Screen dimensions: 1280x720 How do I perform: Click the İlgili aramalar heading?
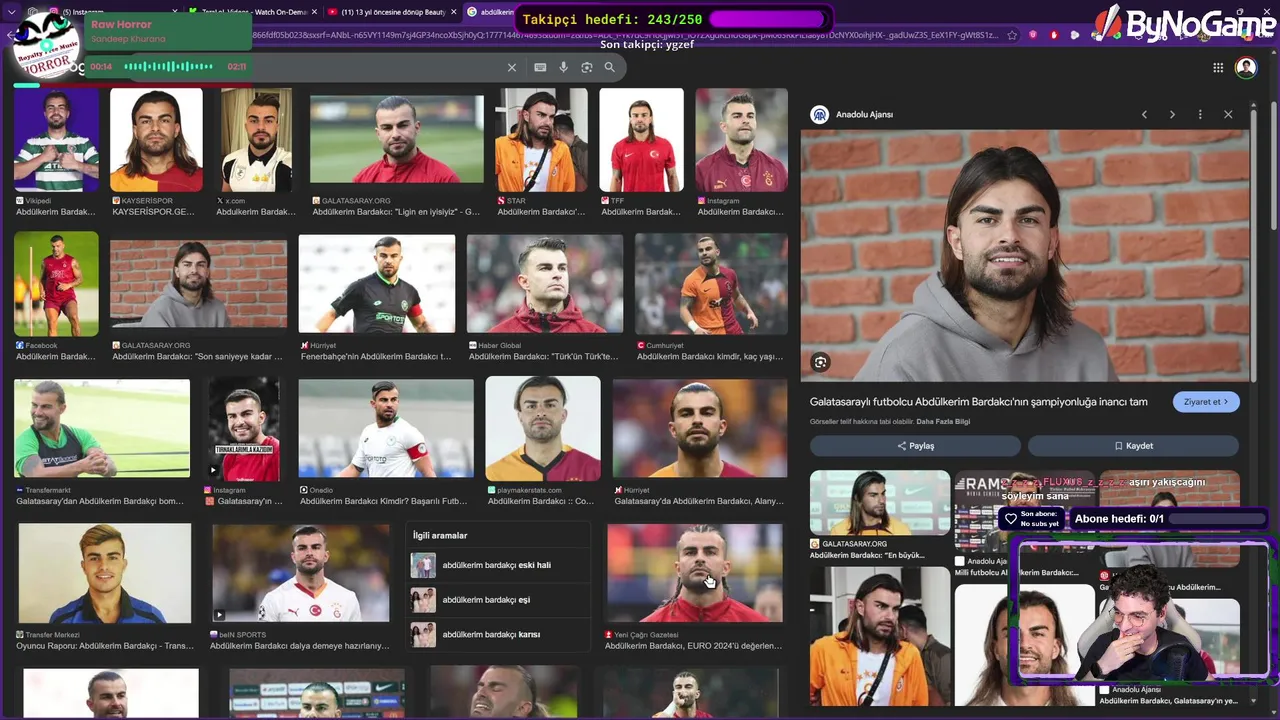pos(440,536)
